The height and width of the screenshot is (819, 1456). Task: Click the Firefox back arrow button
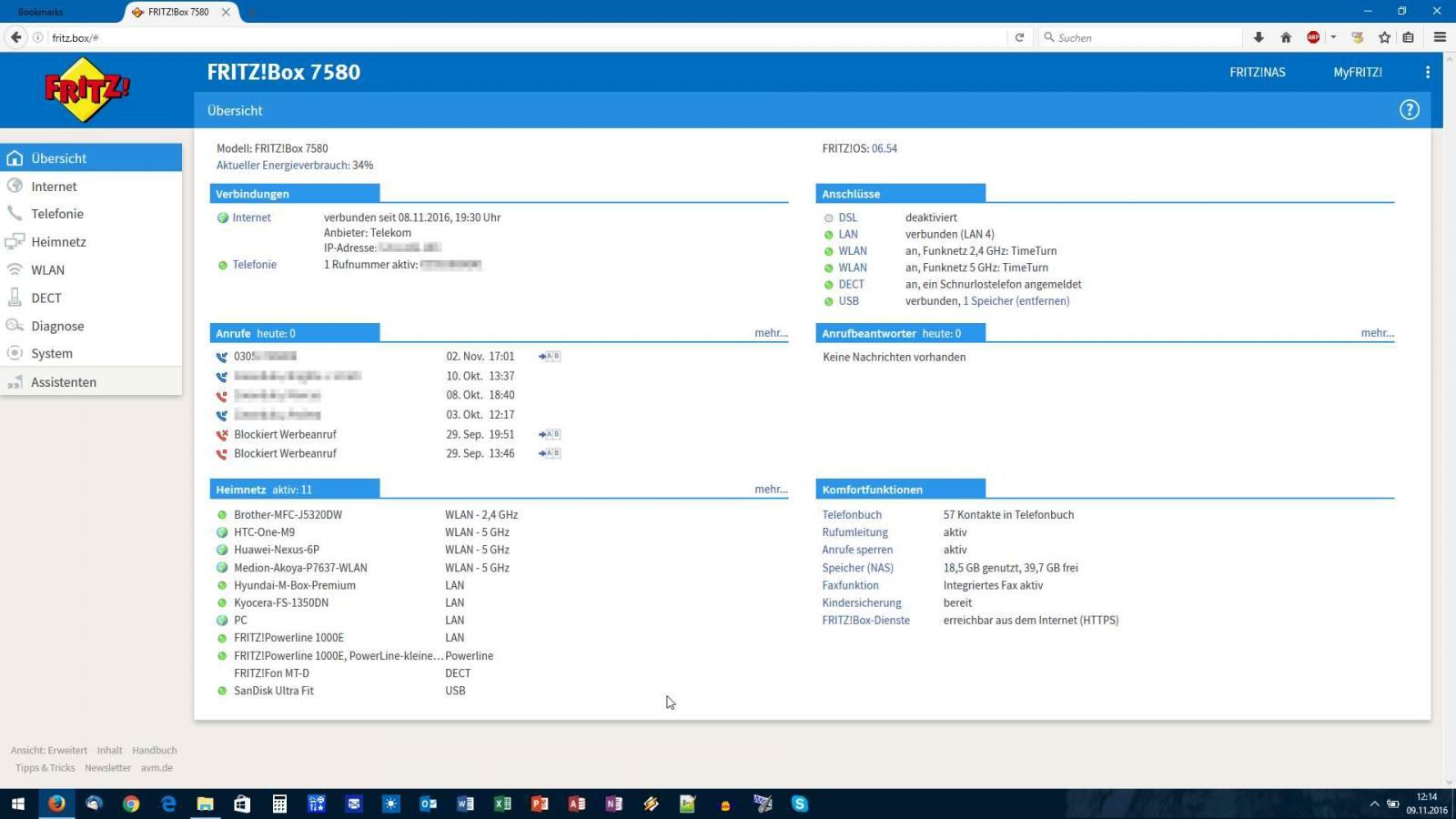[x=15, y=37]
